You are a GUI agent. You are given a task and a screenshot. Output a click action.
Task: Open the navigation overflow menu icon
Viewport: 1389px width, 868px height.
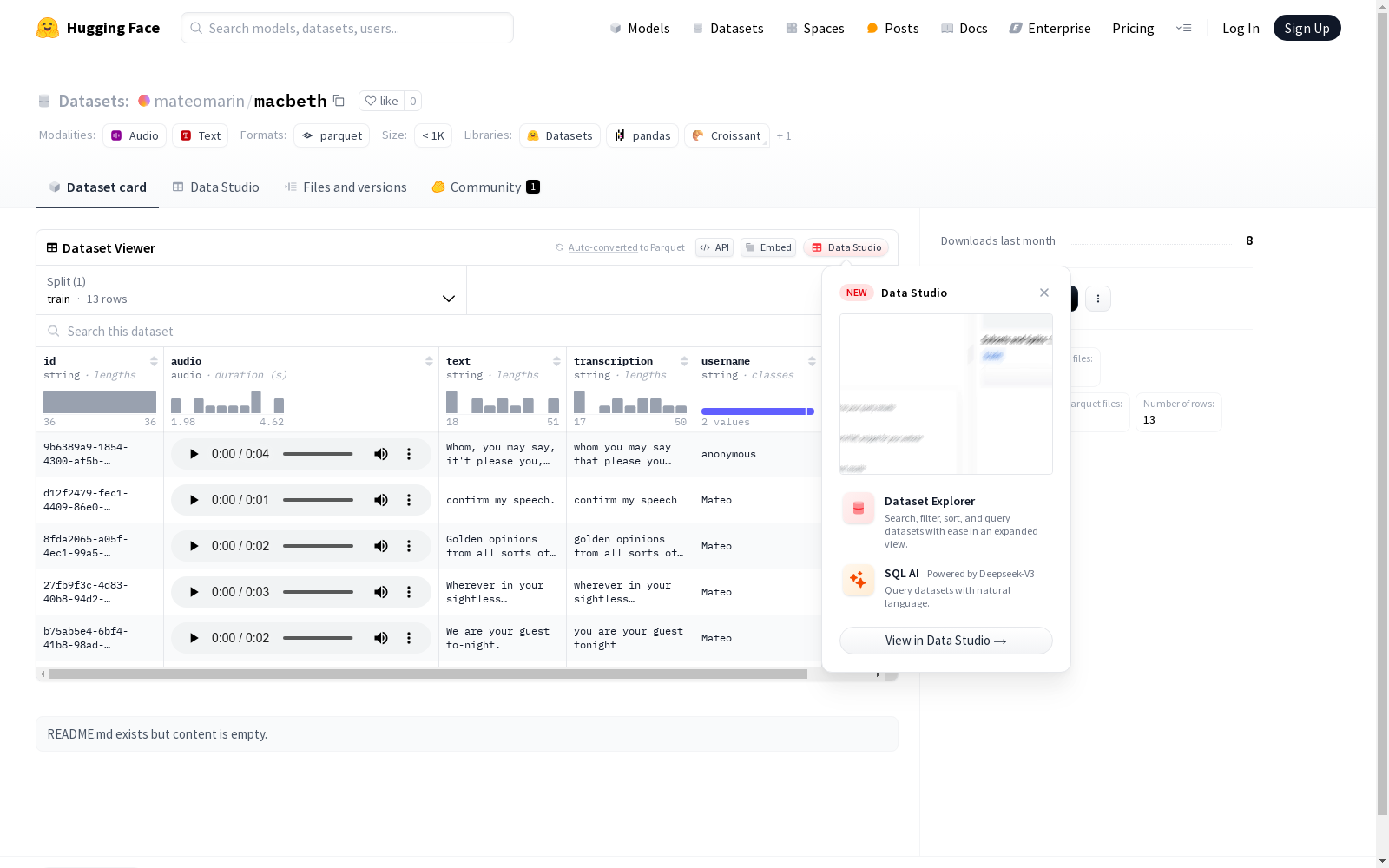1183,28
